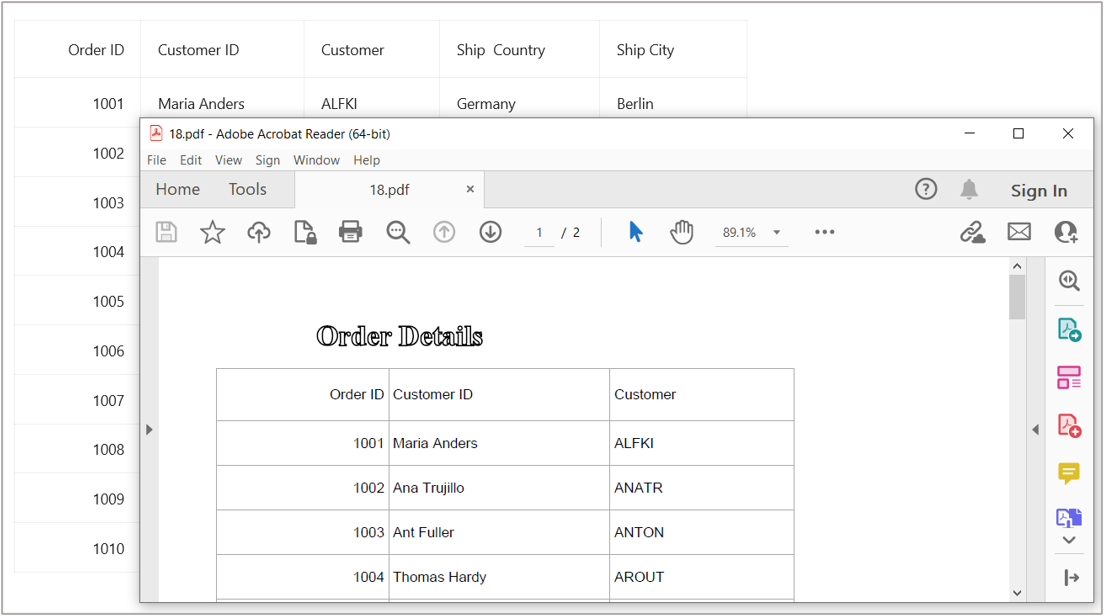Open the yellow Comment tool in sidebar
The width and height of the screenshot is (1104, 616).
(x=1068, y=473)
